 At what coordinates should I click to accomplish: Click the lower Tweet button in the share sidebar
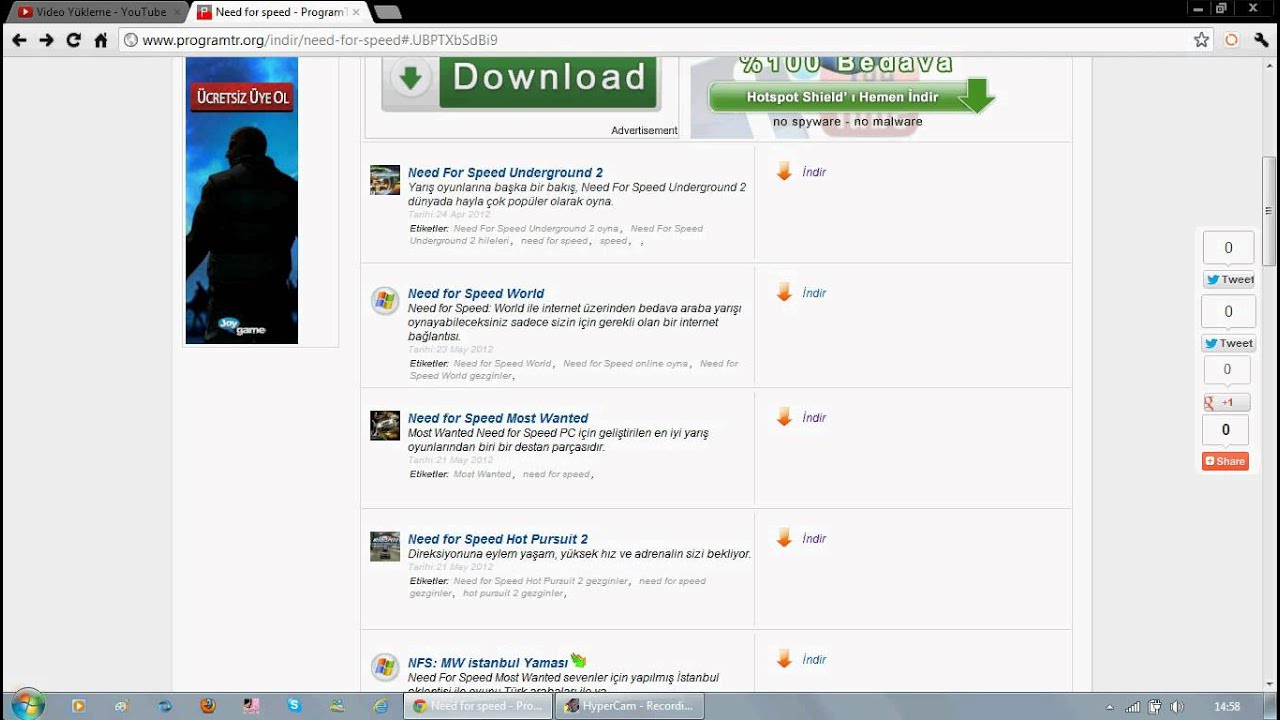[x=1228, y=343]
